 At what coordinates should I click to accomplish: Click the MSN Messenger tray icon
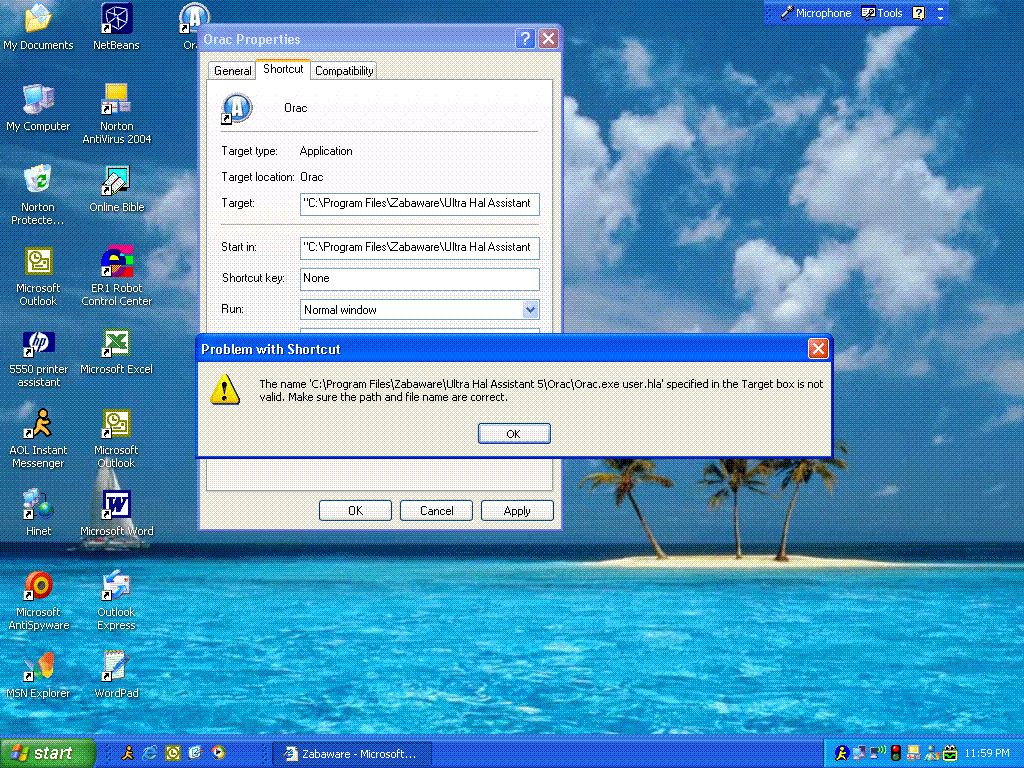[933, 753]
